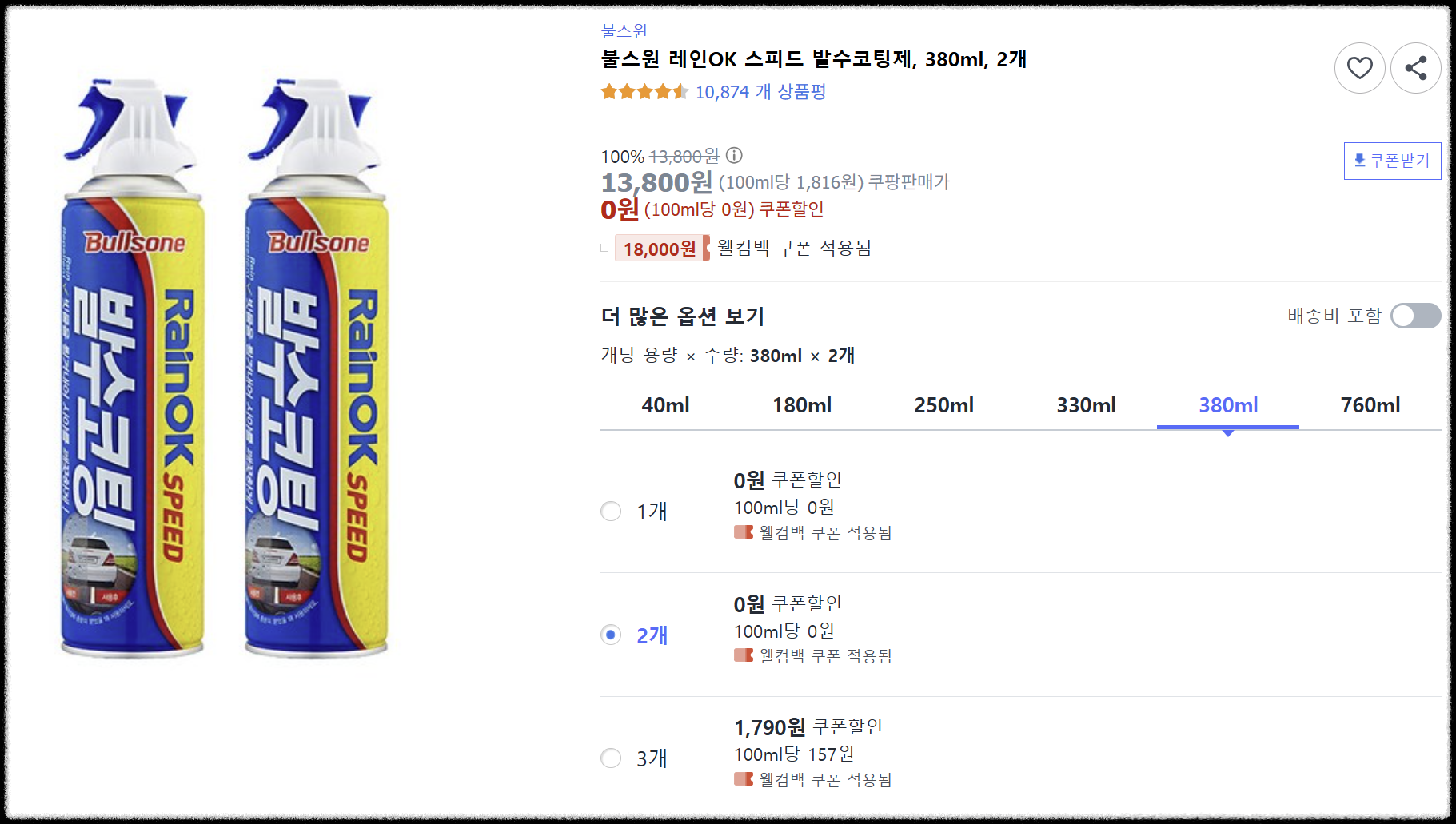The height and width of the screenshot is (824, 1456).
Task: Click the download icon inside 쿠폰받기
Action: pyautogui.click(x=1358, y=161)
